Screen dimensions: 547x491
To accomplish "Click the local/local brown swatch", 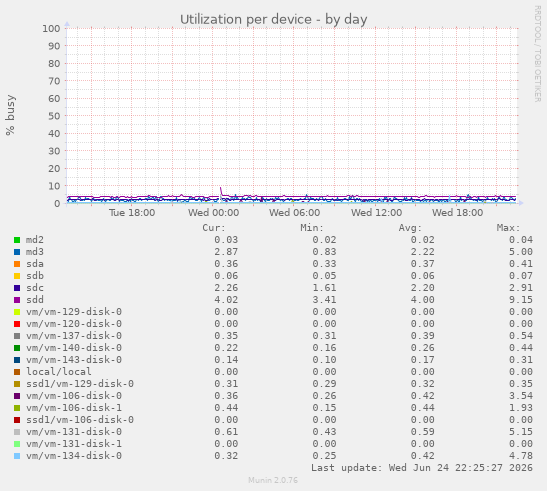I will (17, 372).
